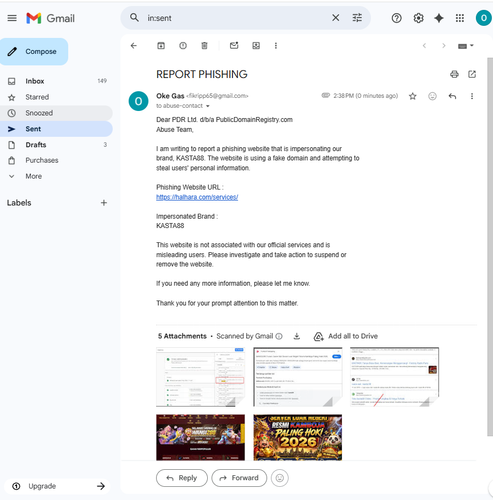Viewport: 493px width, 500px height.
Task: Open the main menu hamburger icon
Action: (12, 18)
